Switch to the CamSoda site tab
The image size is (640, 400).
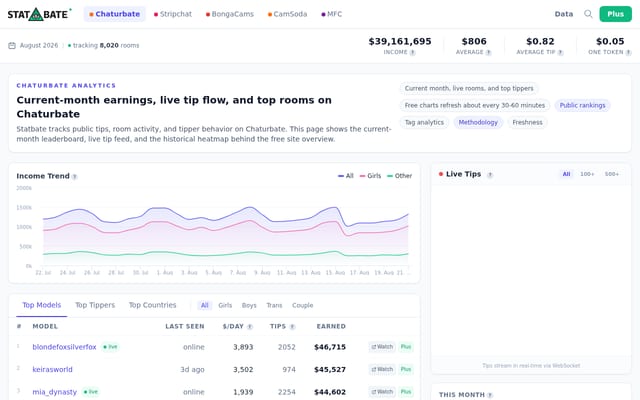point(287,14)
